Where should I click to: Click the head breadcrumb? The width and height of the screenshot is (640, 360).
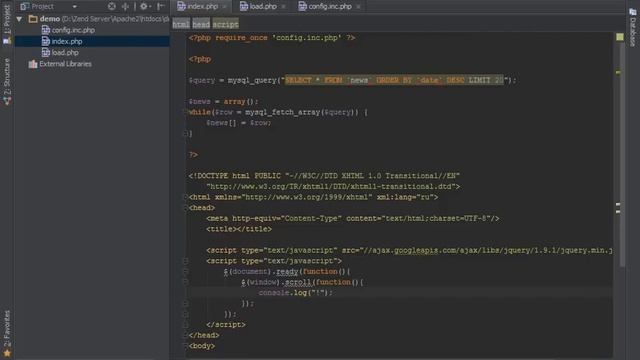point(201,24)
